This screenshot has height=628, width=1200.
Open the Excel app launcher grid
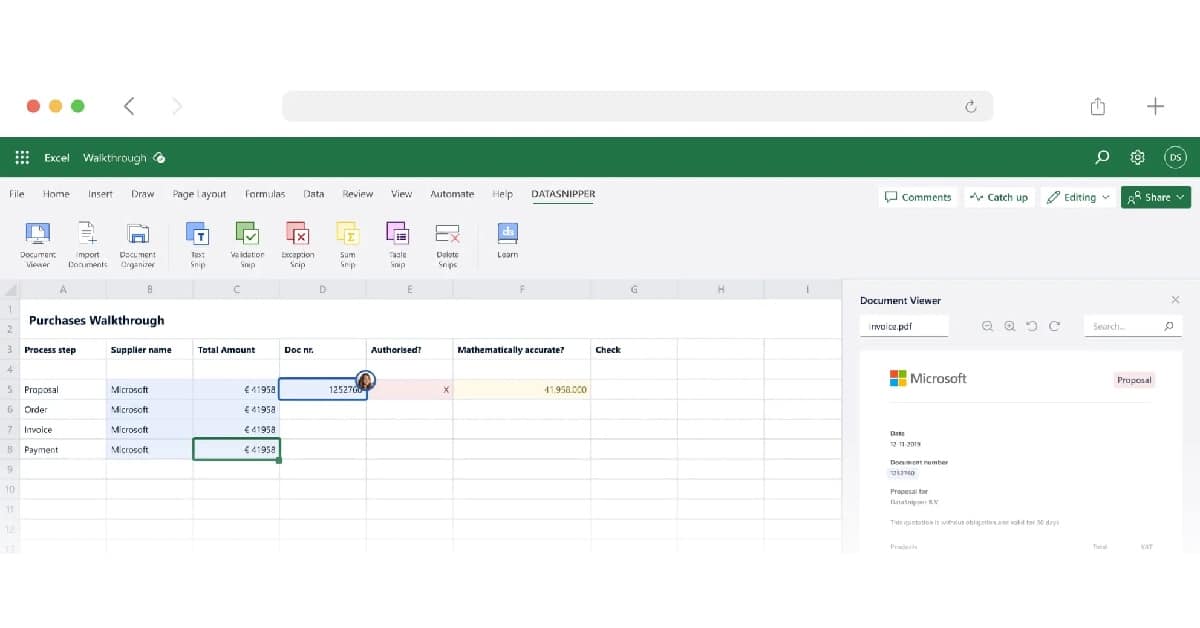(x=22, y=158)
